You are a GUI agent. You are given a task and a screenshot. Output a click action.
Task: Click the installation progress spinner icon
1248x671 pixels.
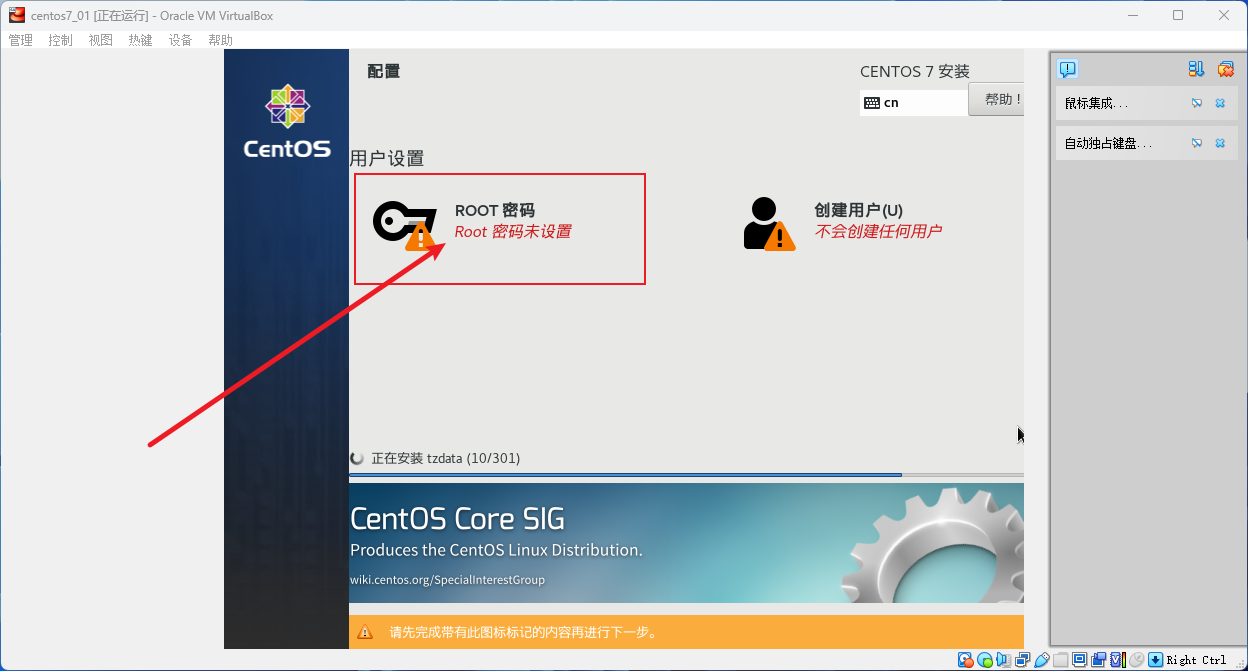tap(357, 458)
